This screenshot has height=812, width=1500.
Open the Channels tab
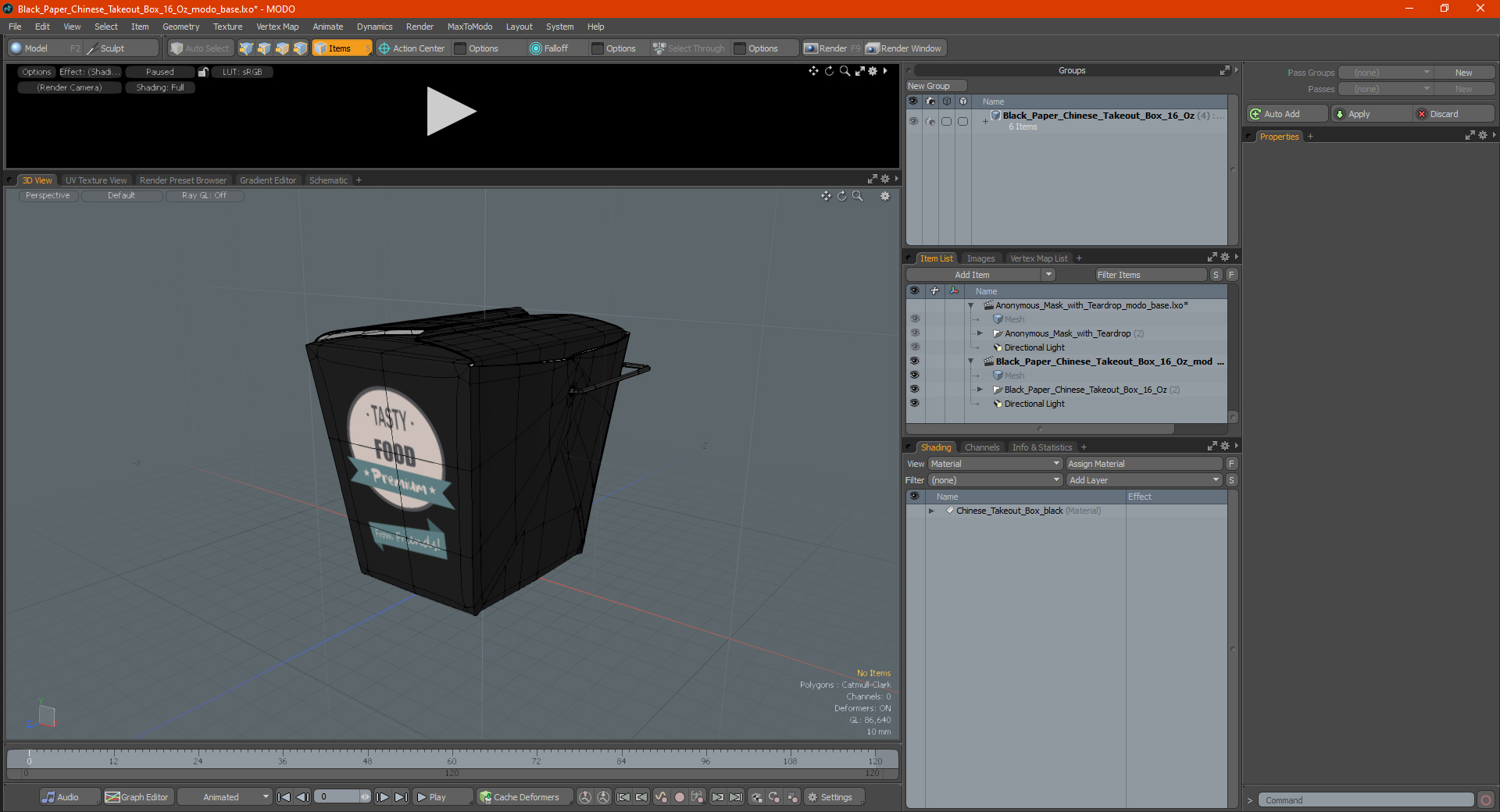click(x=982, y=447)
